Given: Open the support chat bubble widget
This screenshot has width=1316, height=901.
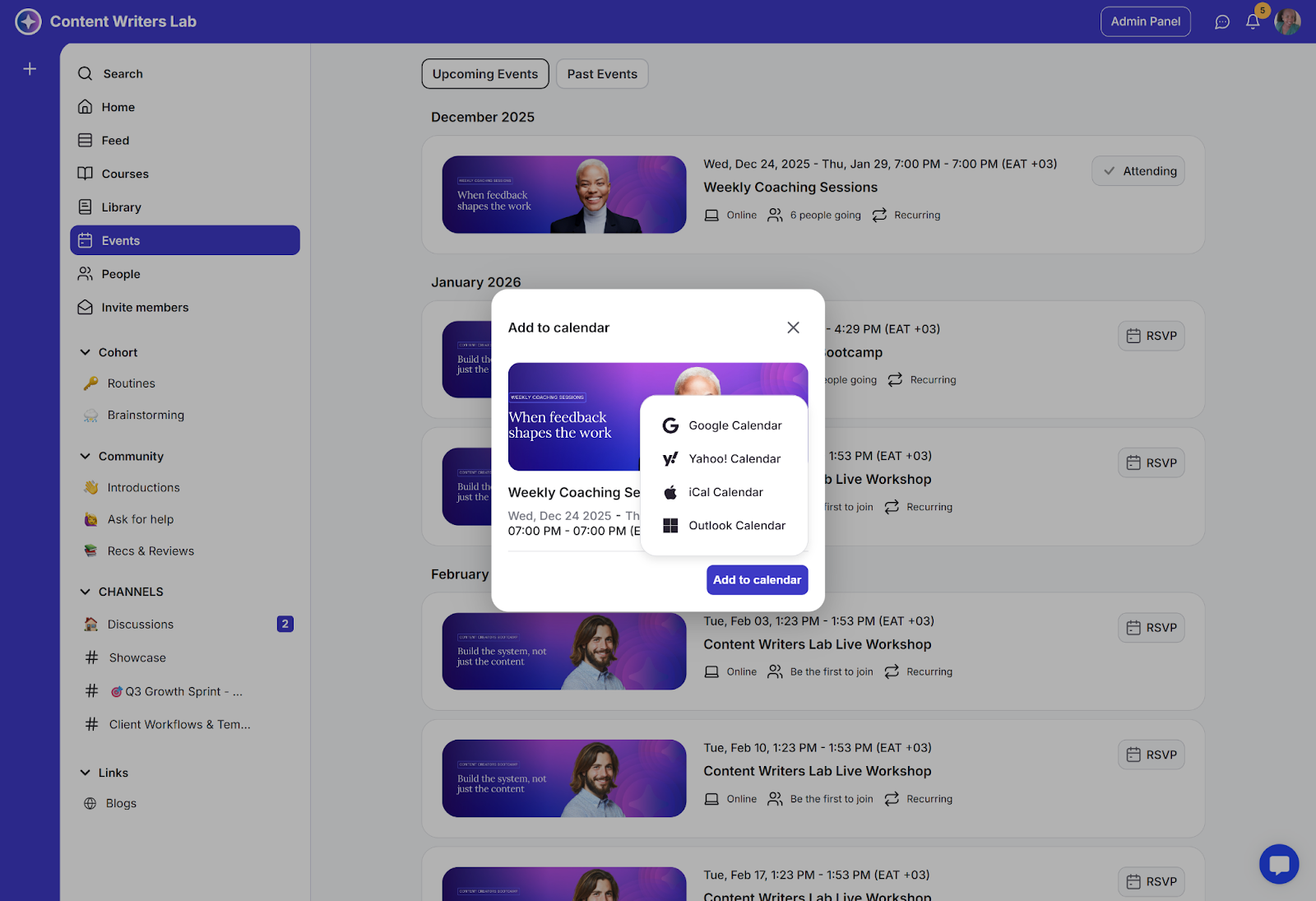Looking at the screenshot, I should tap(1279, 864).
